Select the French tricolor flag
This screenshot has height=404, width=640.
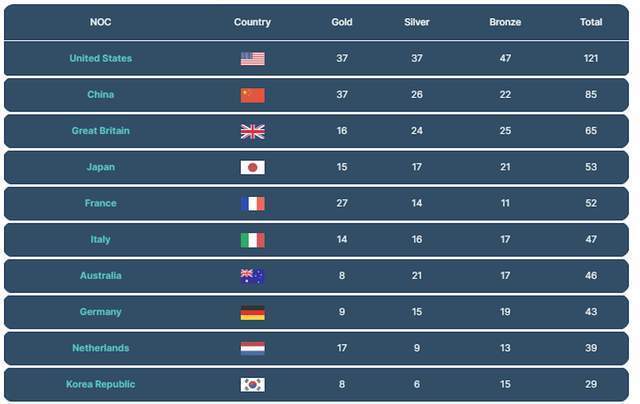(253, 204)
